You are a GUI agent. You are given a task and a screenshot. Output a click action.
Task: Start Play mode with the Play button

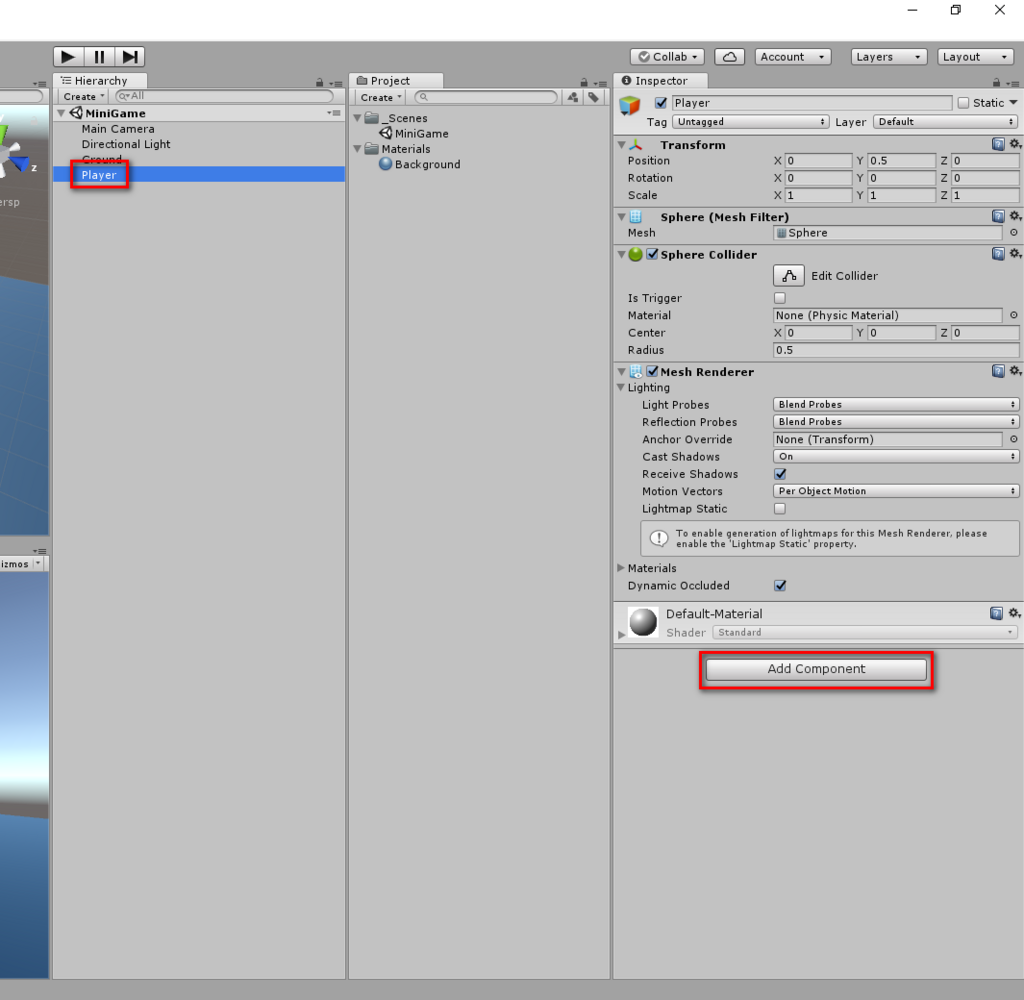click(68, 57)
